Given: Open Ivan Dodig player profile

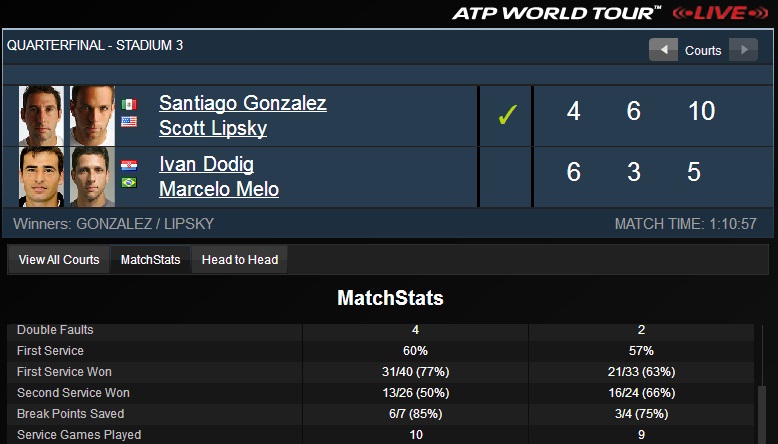Looking at the screenshot, I should pyautogui.click(x=206, y=164).
